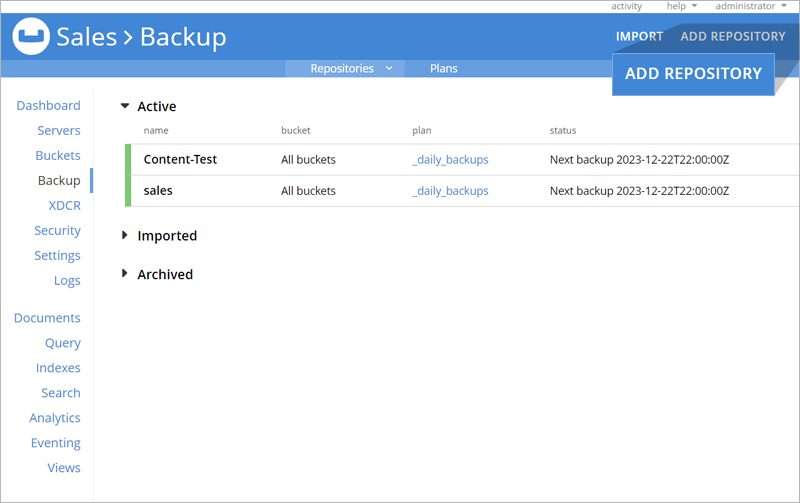Click the 'bucket' column header

click(x=295, y=131)
